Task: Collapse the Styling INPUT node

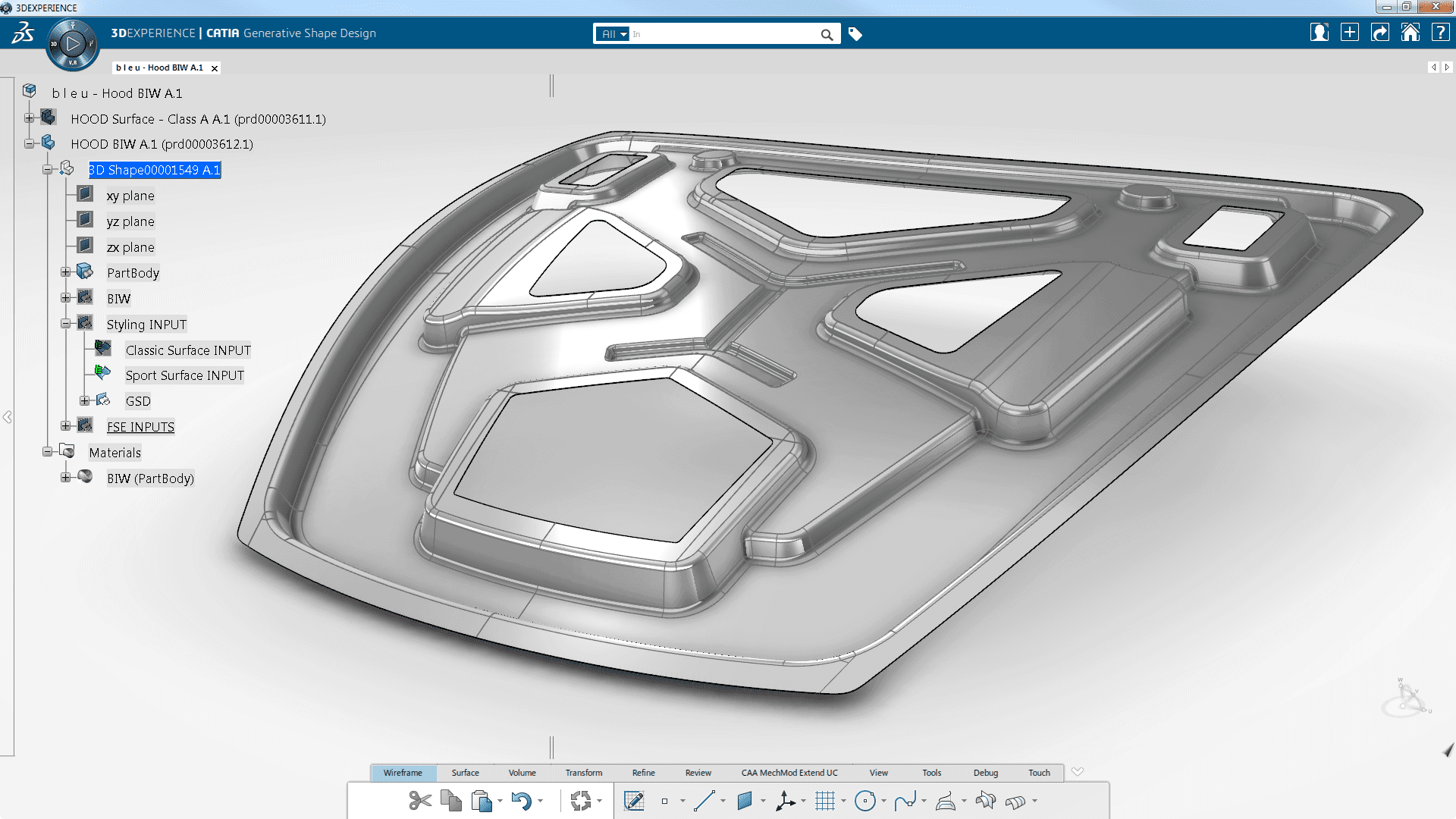Action: click(66, 324)
